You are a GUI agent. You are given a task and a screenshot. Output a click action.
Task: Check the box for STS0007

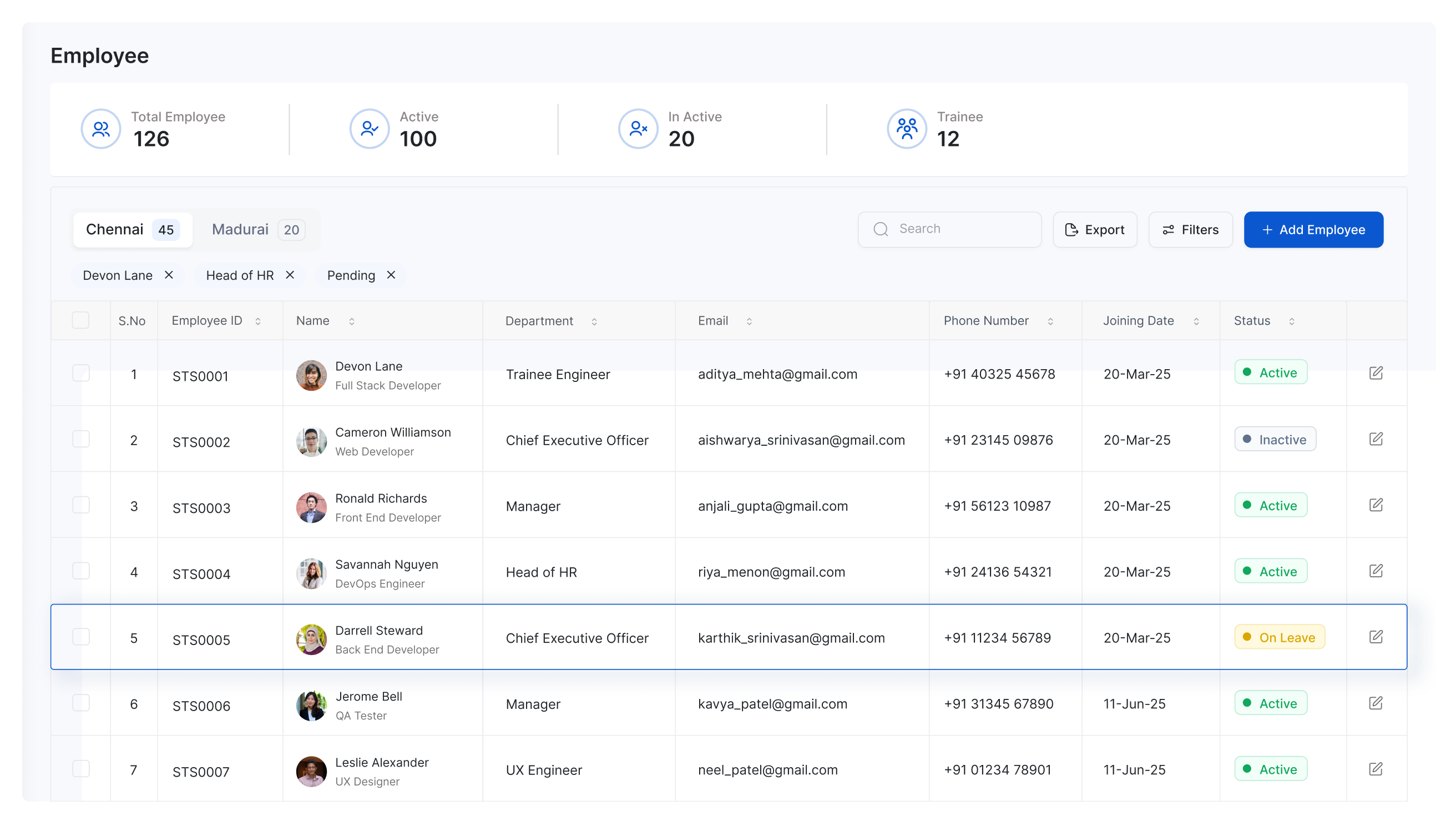pyautogui.click(x=80, y=769)
